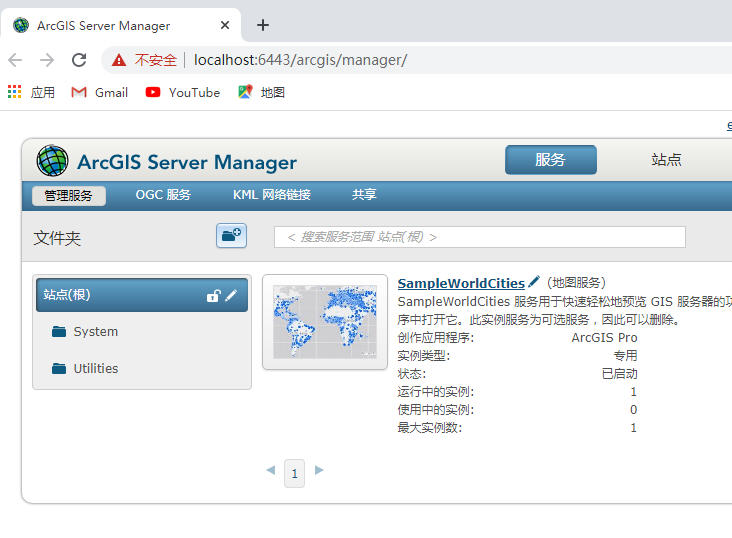732x538 pixels.
Task: Click the ArcGIS globe logo
Action: coord(52,160)
